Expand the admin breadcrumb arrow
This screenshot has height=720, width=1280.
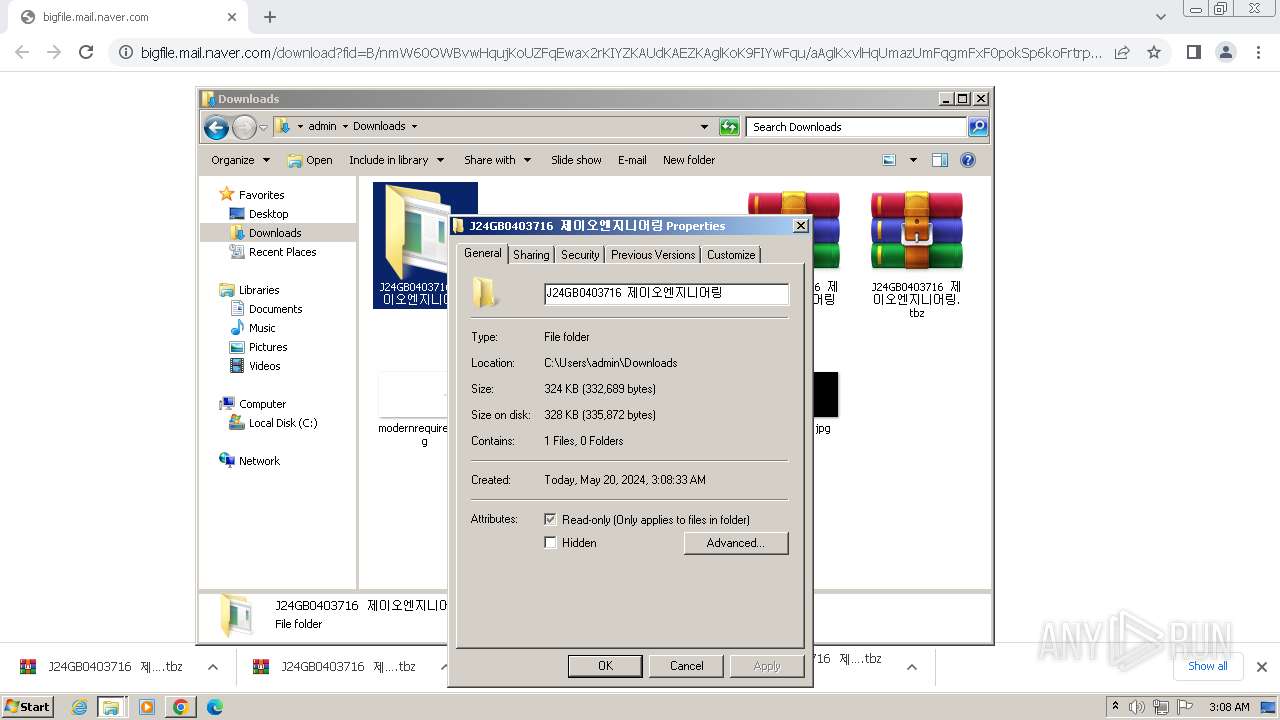point(344,127)
